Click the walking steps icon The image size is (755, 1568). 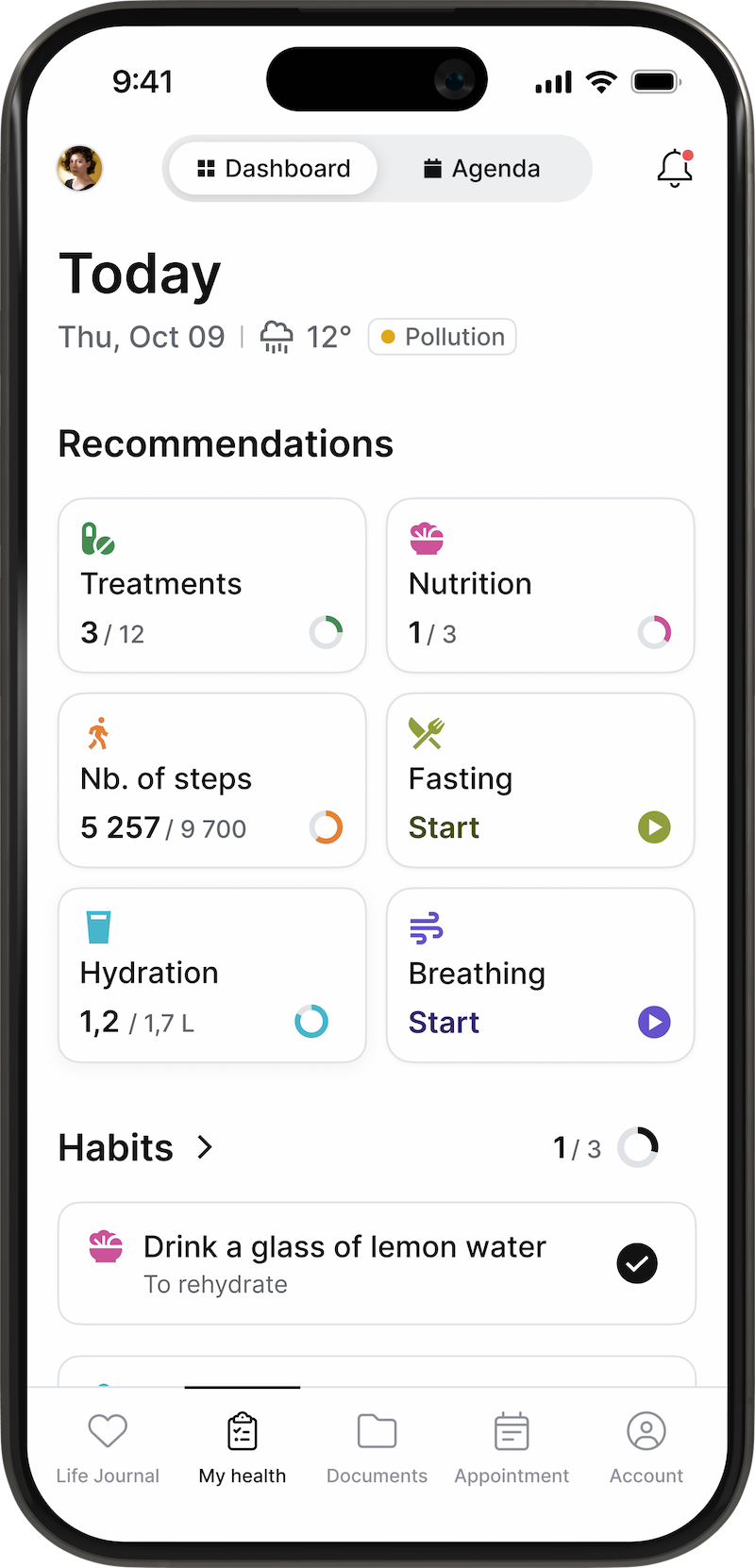click(98, 733)
